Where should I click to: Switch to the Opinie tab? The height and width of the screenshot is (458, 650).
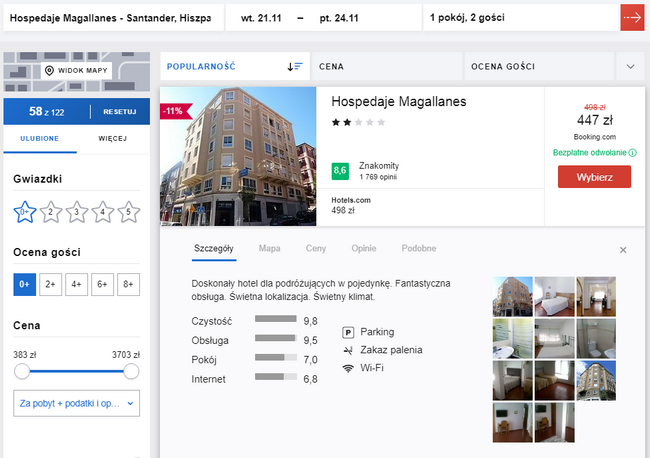coord(363,248)
